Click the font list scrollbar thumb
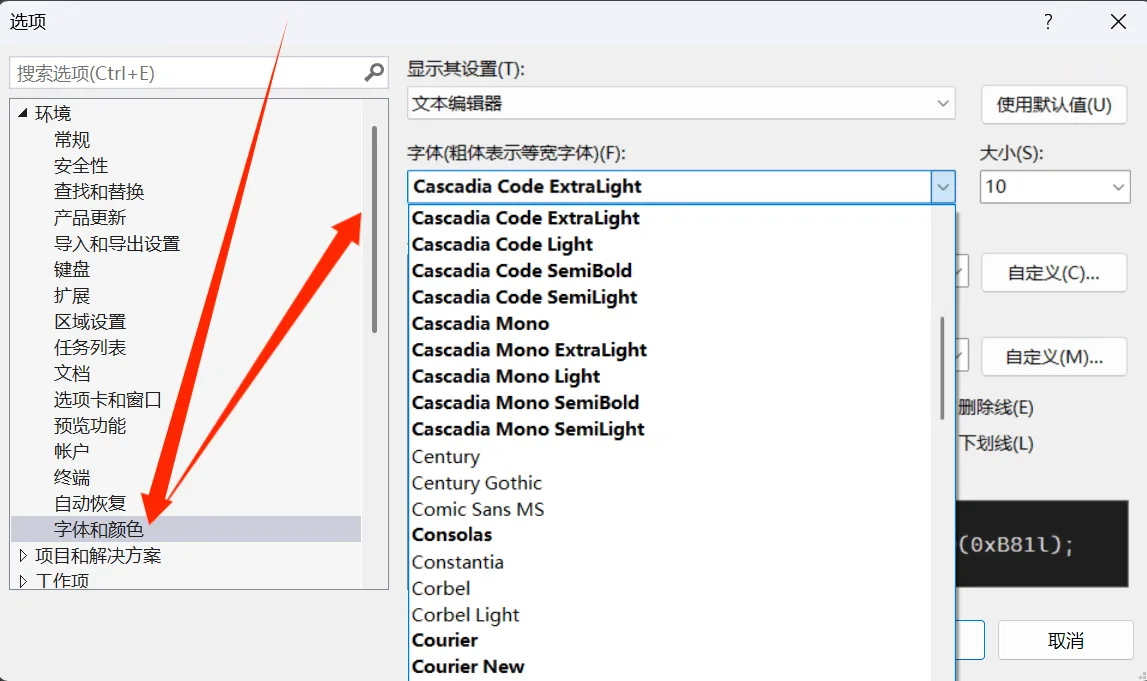The image size is (1147, 681). pyautogui.click(x=942, y=368)
